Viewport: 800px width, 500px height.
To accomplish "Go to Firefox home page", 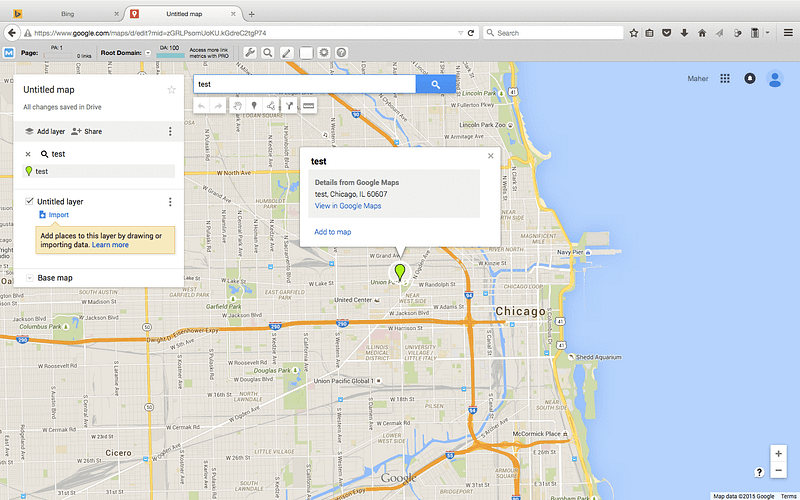I will pyautogui.click(x=702, y=33).
